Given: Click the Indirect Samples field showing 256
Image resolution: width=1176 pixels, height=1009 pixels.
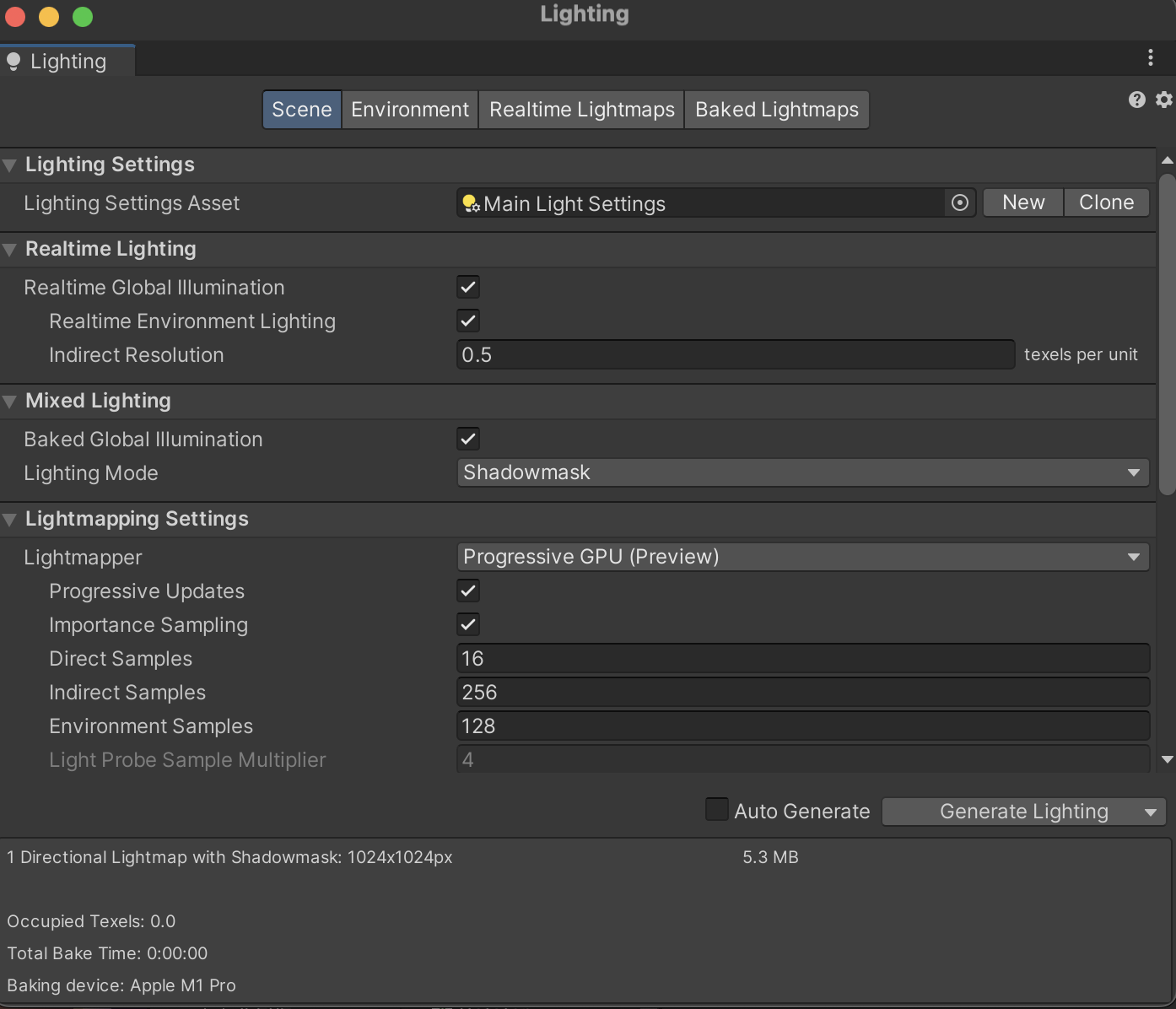Looking at the screenshot, I should 802,692.
